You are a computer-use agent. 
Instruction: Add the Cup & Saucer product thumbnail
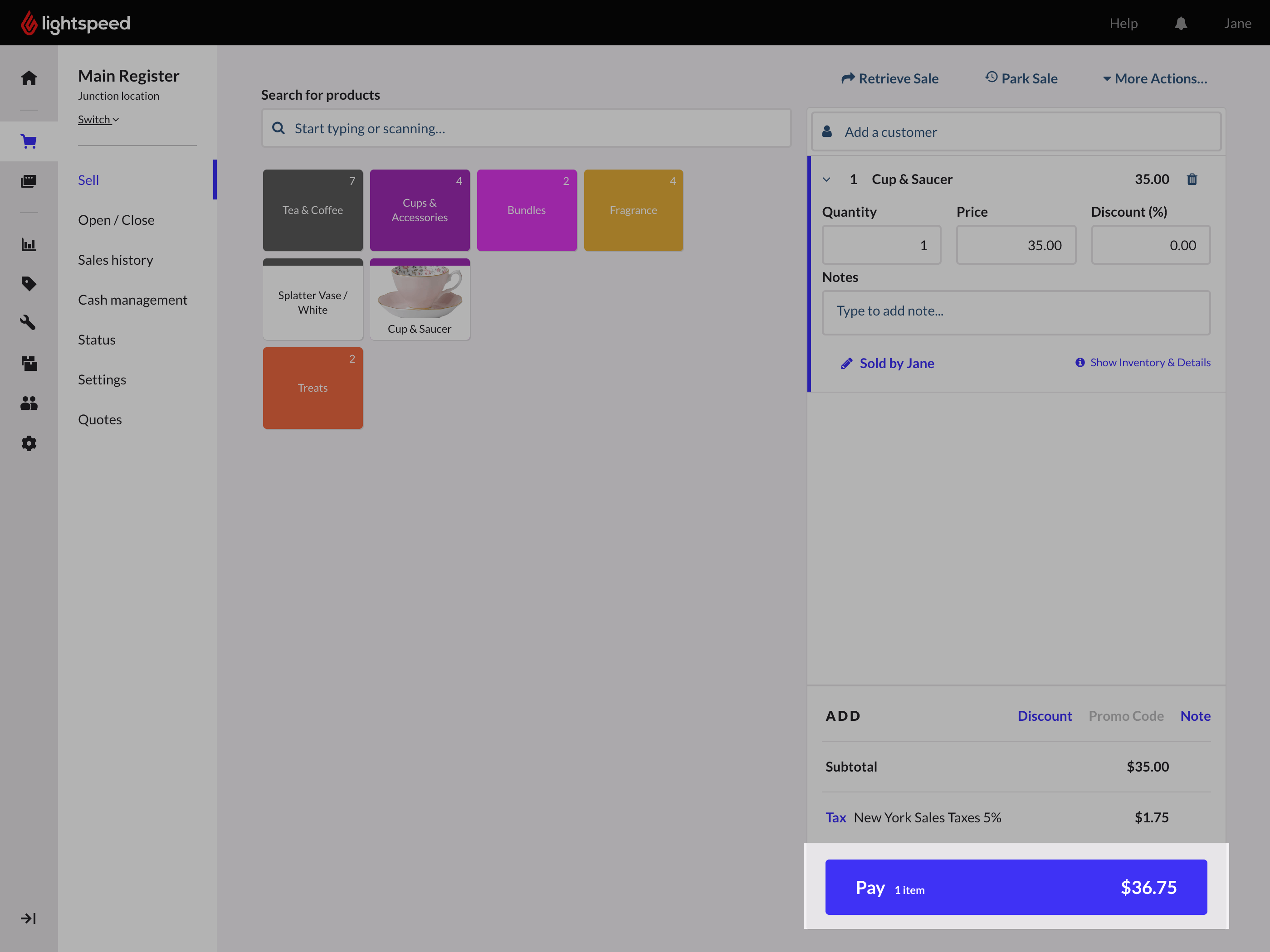[420, 299]
